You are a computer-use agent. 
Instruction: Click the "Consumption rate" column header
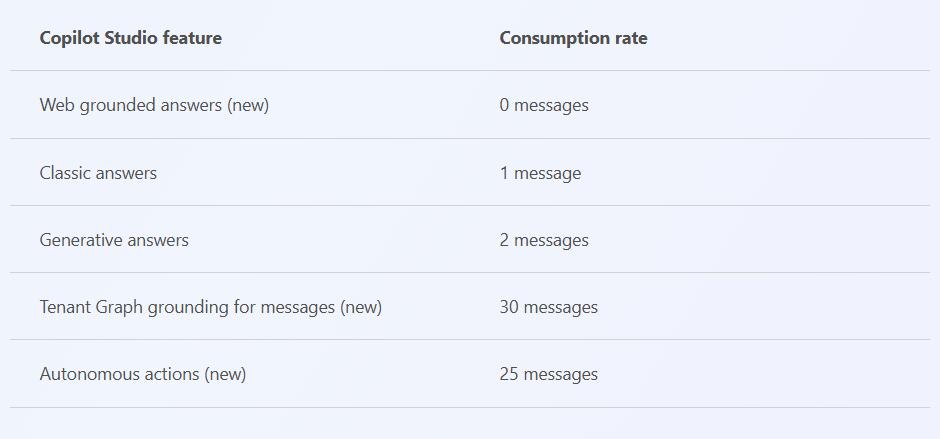(x=573, y=38)
